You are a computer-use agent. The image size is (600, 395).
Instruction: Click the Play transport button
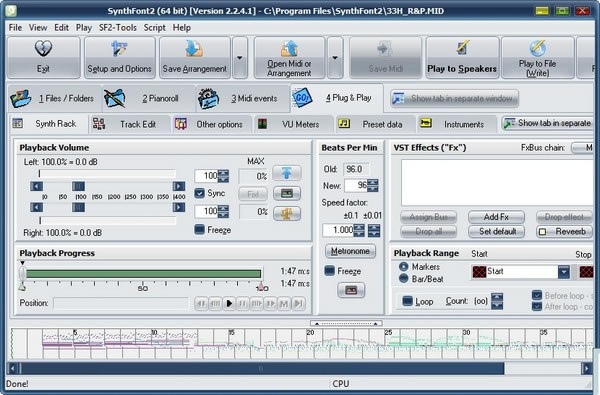(229, 304)
